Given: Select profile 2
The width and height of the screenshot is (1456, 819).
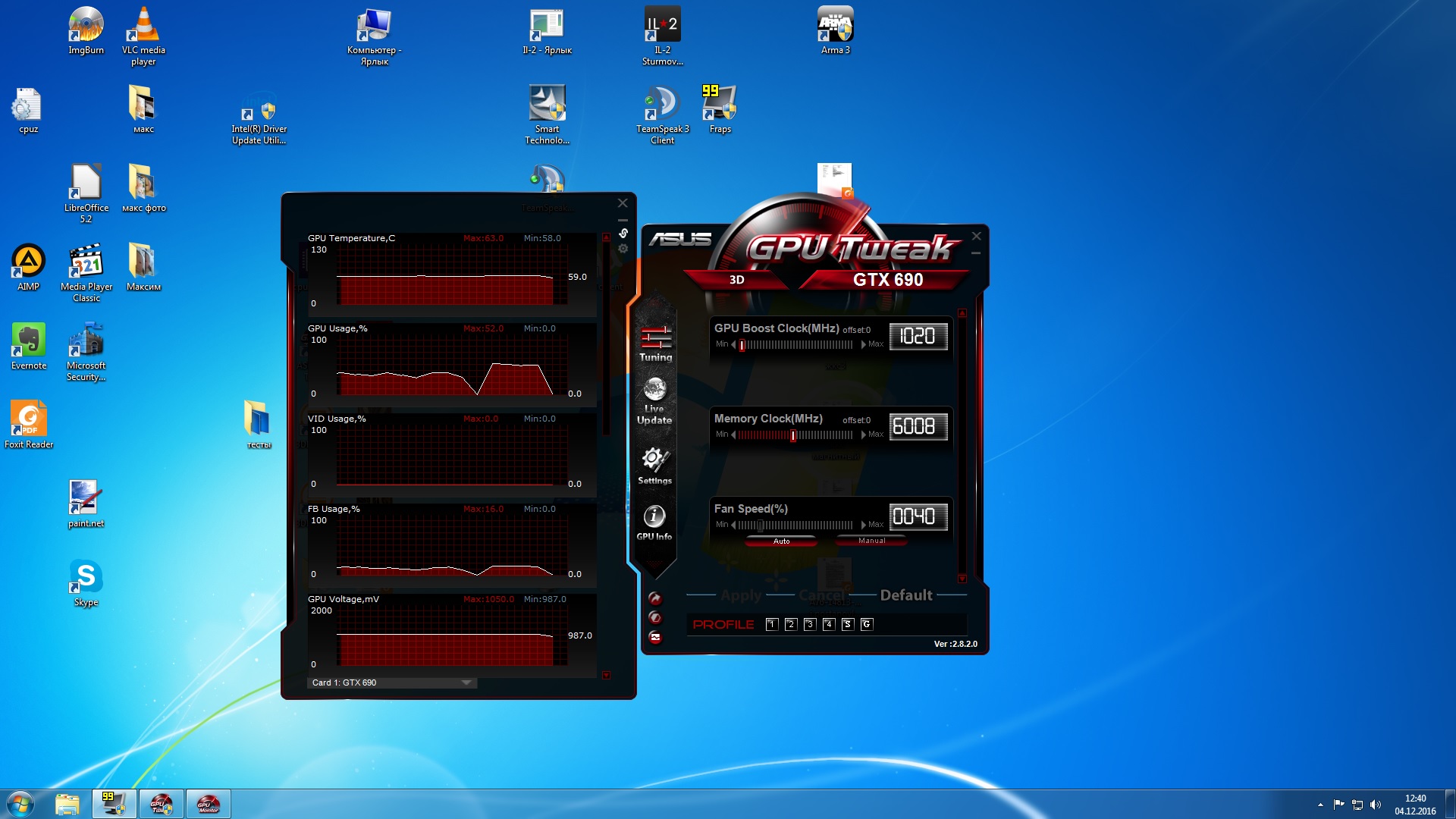Looking at the screenshot, I should 791,624.
